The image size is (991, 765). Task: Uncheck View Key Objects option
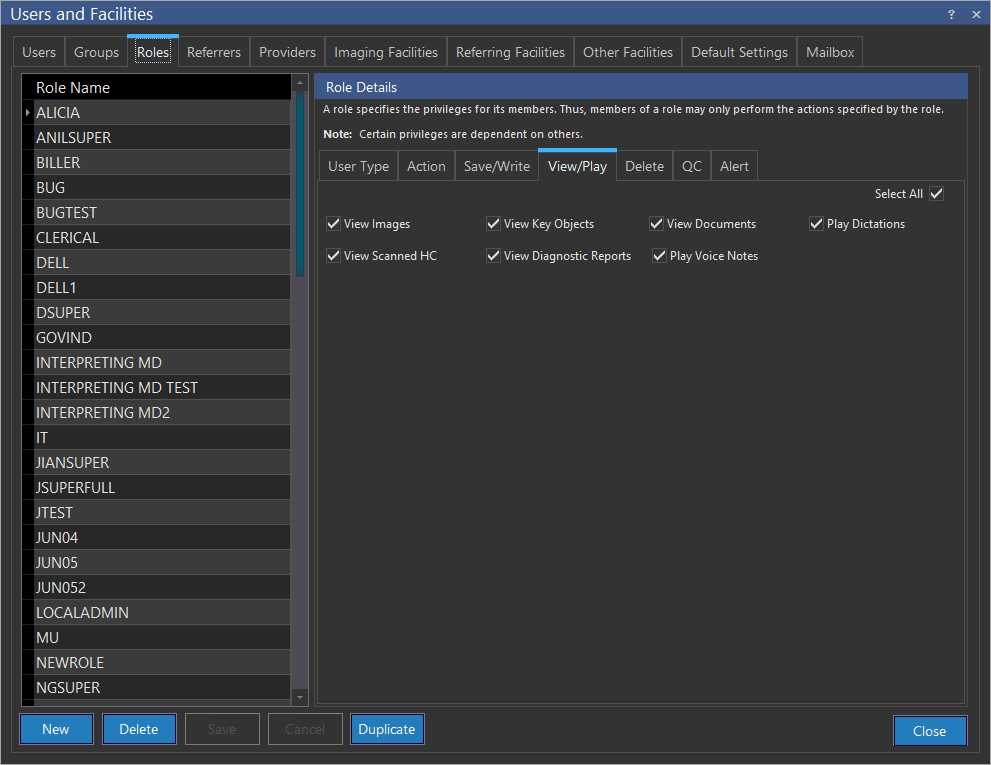pos(494,224)
